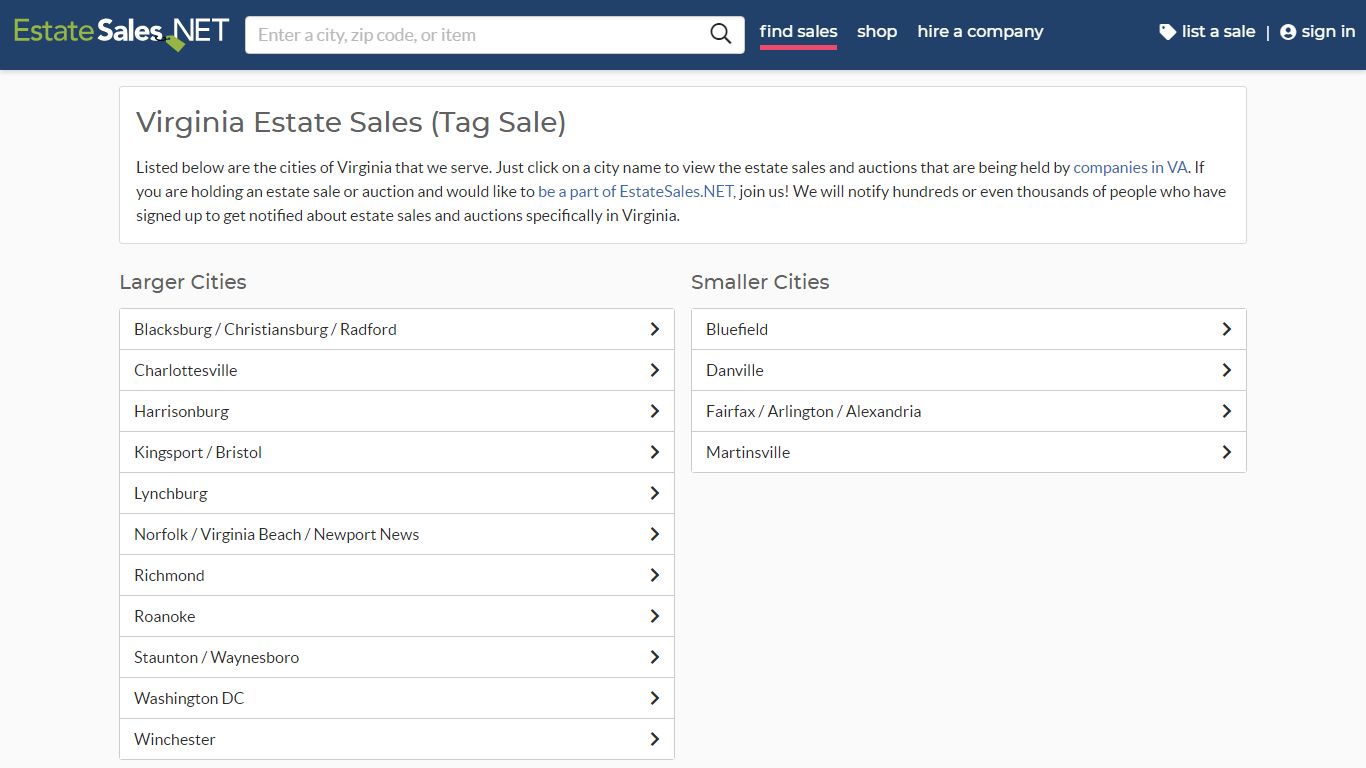Image resolution: width=1366 pixels, height=768 pixels.
Task: Open the find sales tab
Action: pyautogui.click(x=798, y=32)
